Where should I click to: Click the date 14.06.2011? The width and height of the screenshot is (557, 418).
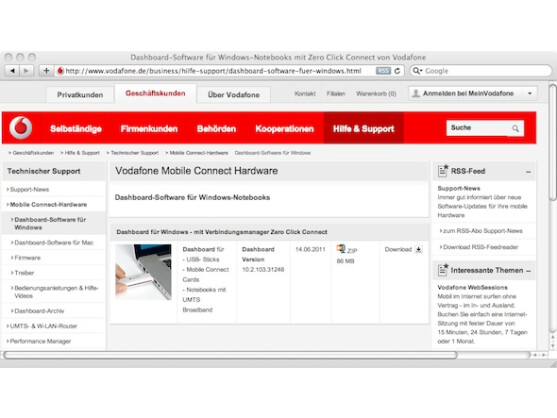(310, 249)
